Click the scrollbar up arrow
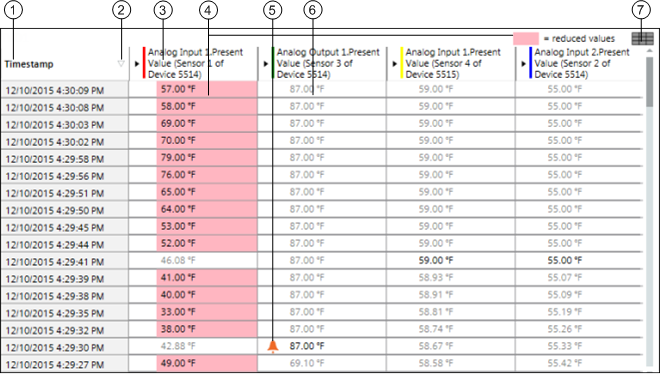The height and width of the screenshot is (374, 661). point(650,51)
